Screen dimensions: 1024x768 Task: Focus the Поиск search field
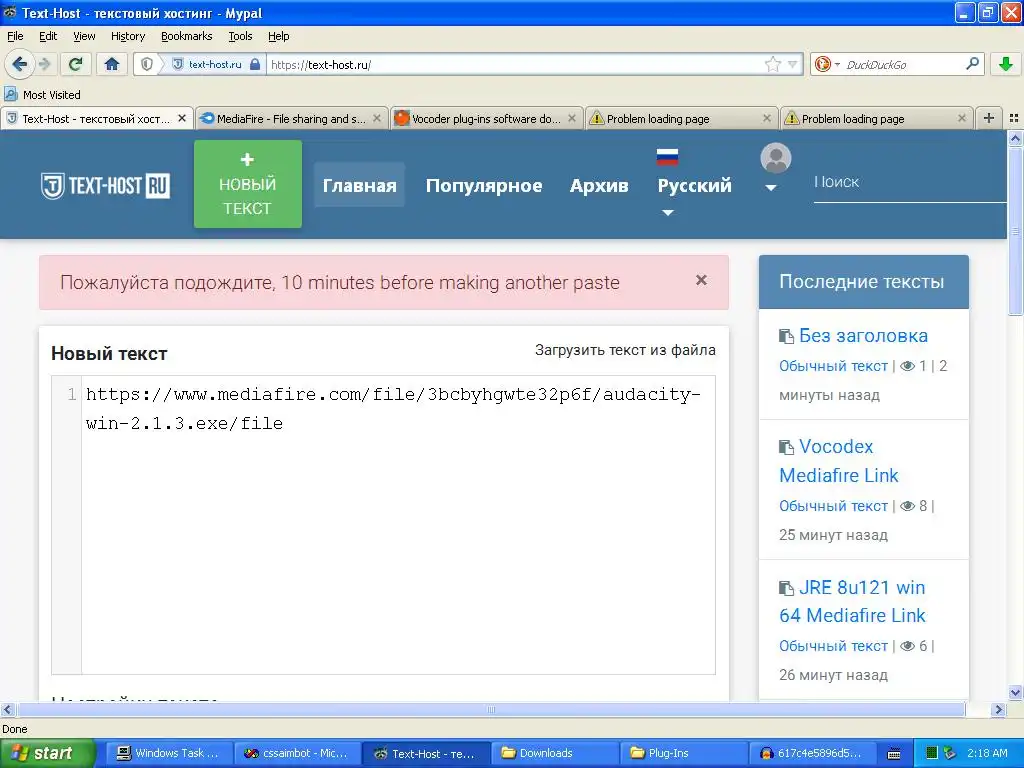pyautogui.click(x=909, y=182)
